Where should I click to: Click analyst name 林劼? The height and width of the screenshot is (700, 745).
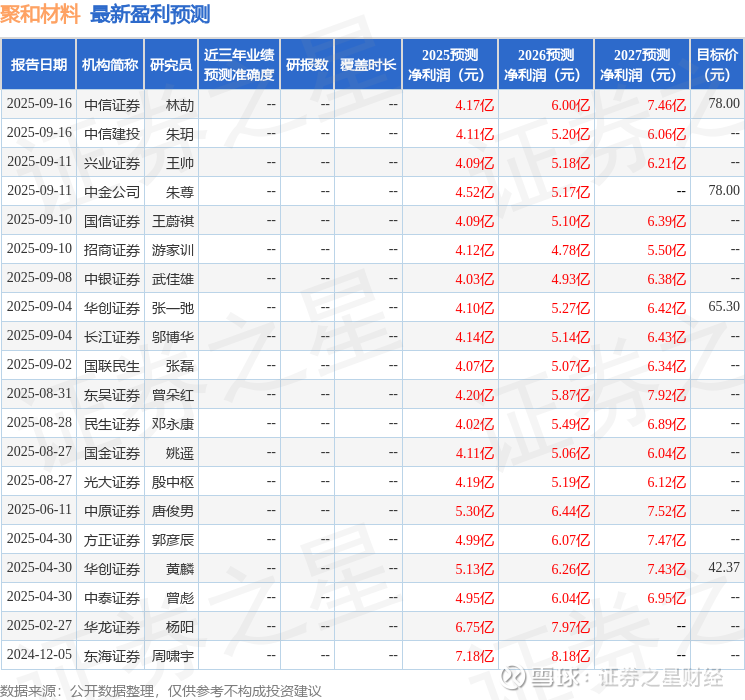(x=180, y=105)
